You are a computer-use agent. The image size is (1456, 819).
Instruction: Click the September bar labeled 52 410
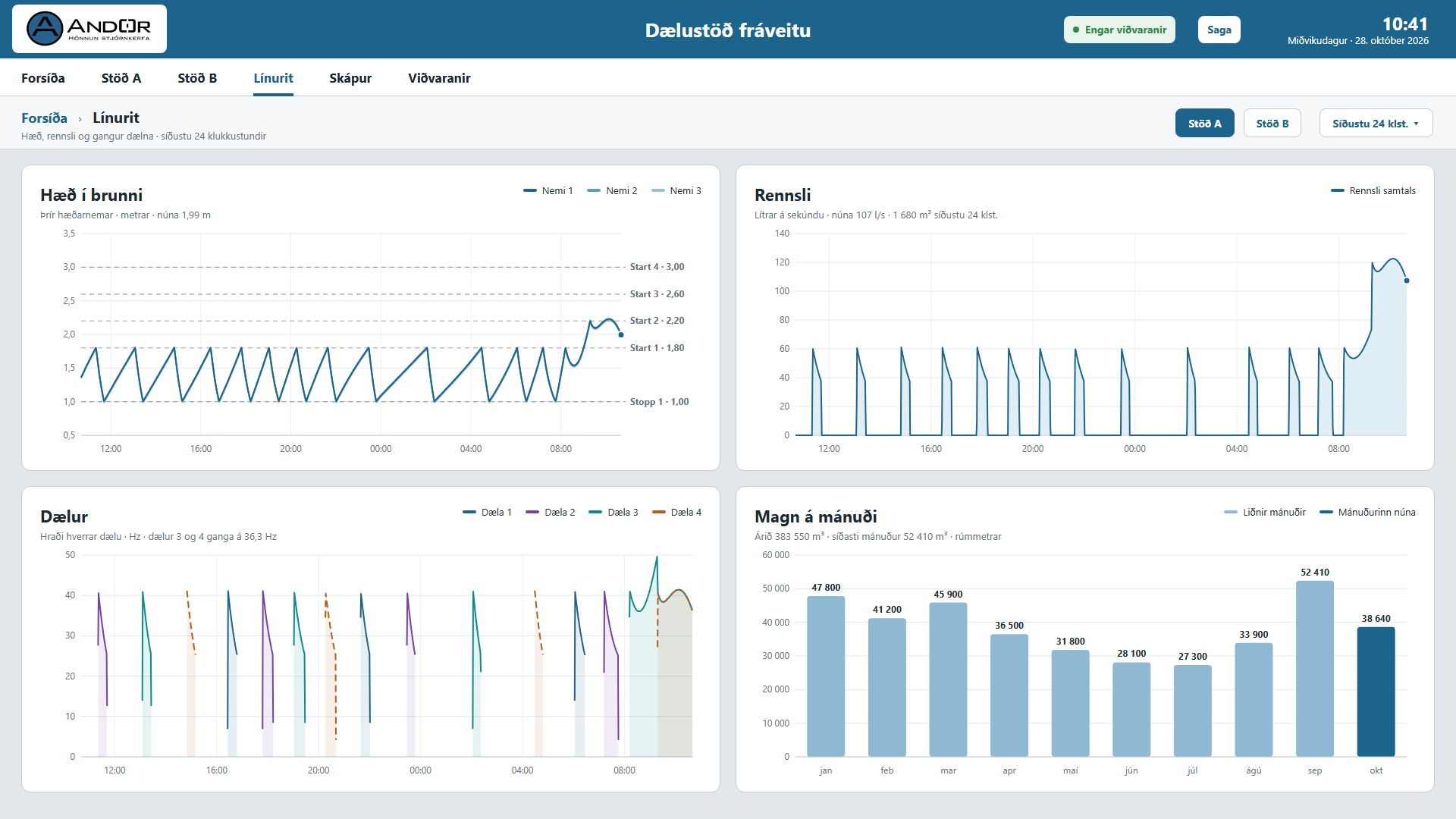pos(1315,668)
